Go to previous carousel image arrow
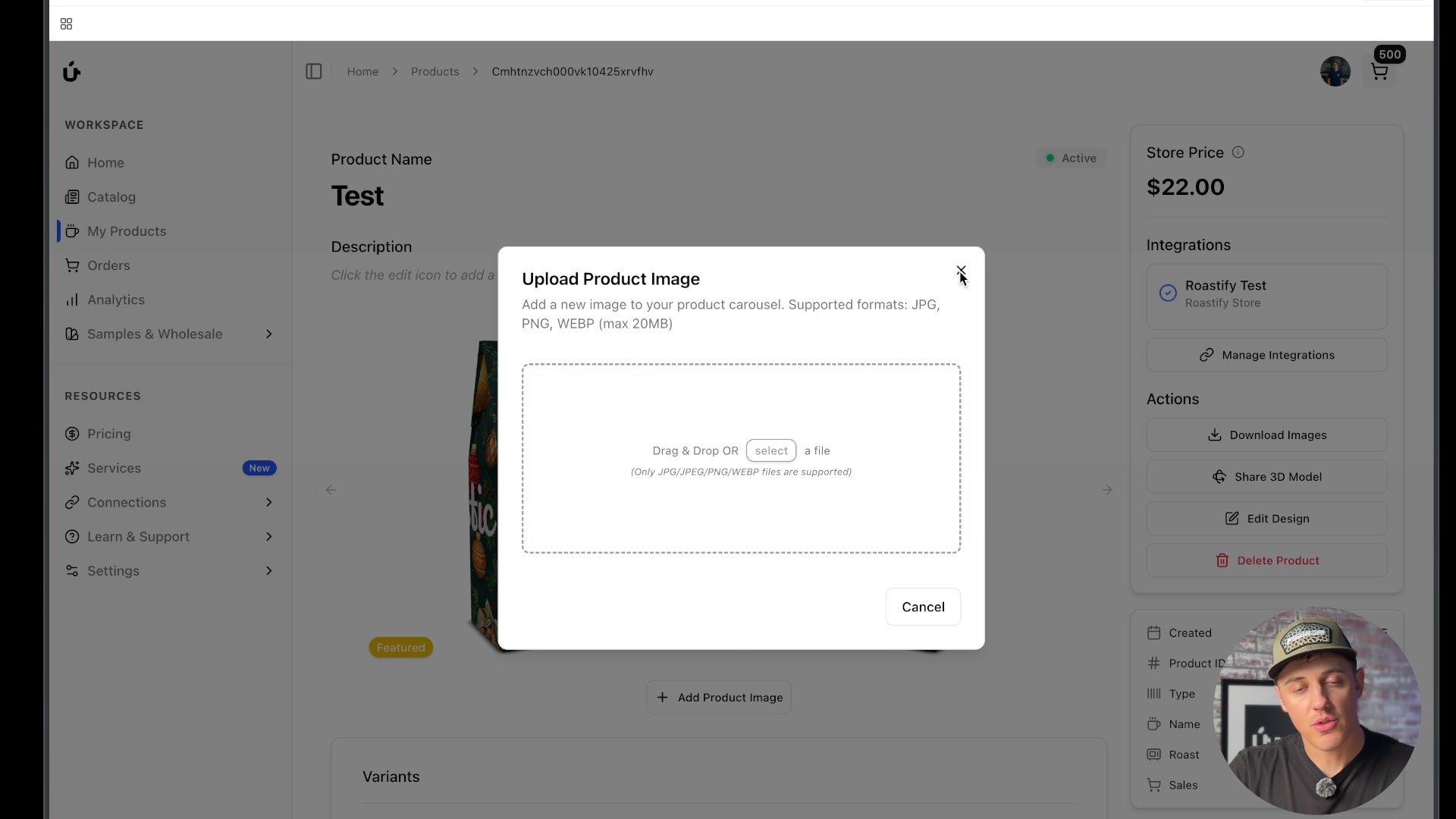This screenshot has height=819, width=1456. (x=331, y=490)
